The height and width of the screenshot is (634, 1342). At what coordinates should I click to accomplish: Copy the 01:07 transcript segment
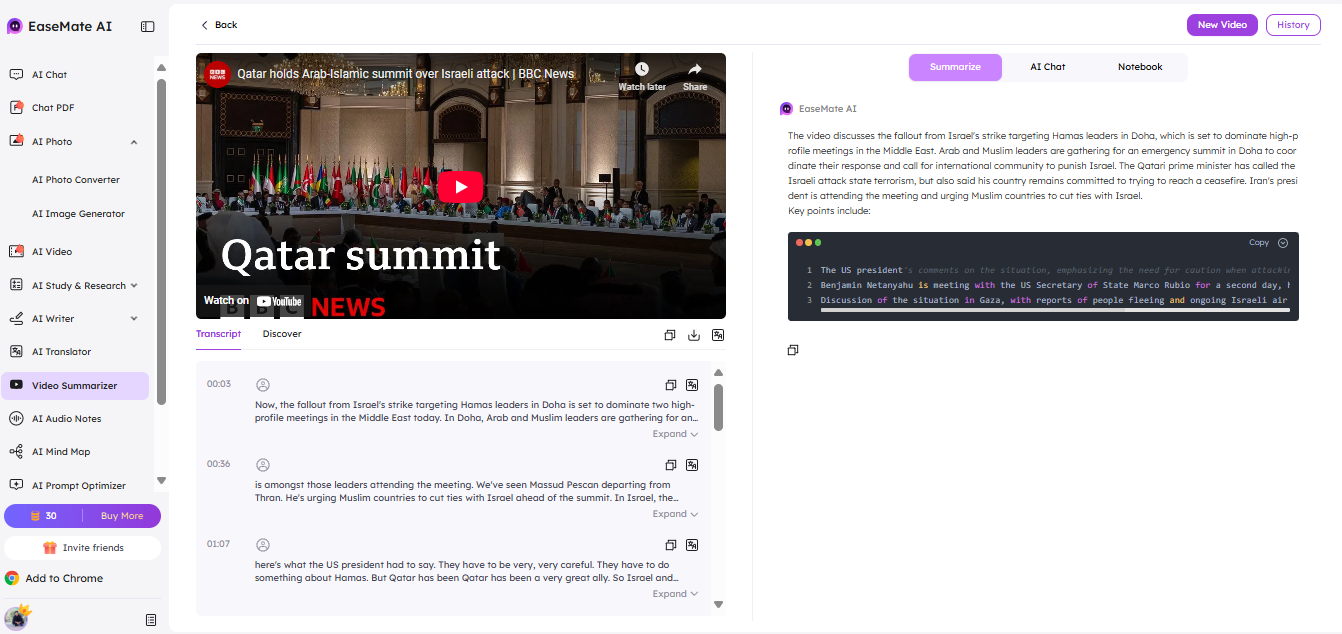click(x=671, y=545)
